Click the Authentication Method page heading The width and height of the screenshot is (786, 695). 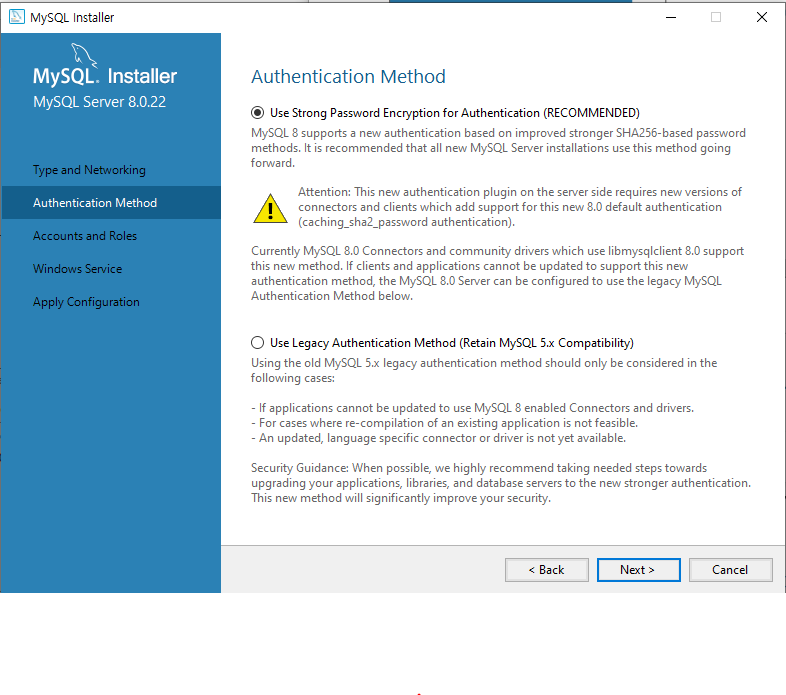(x=348, y=77)
